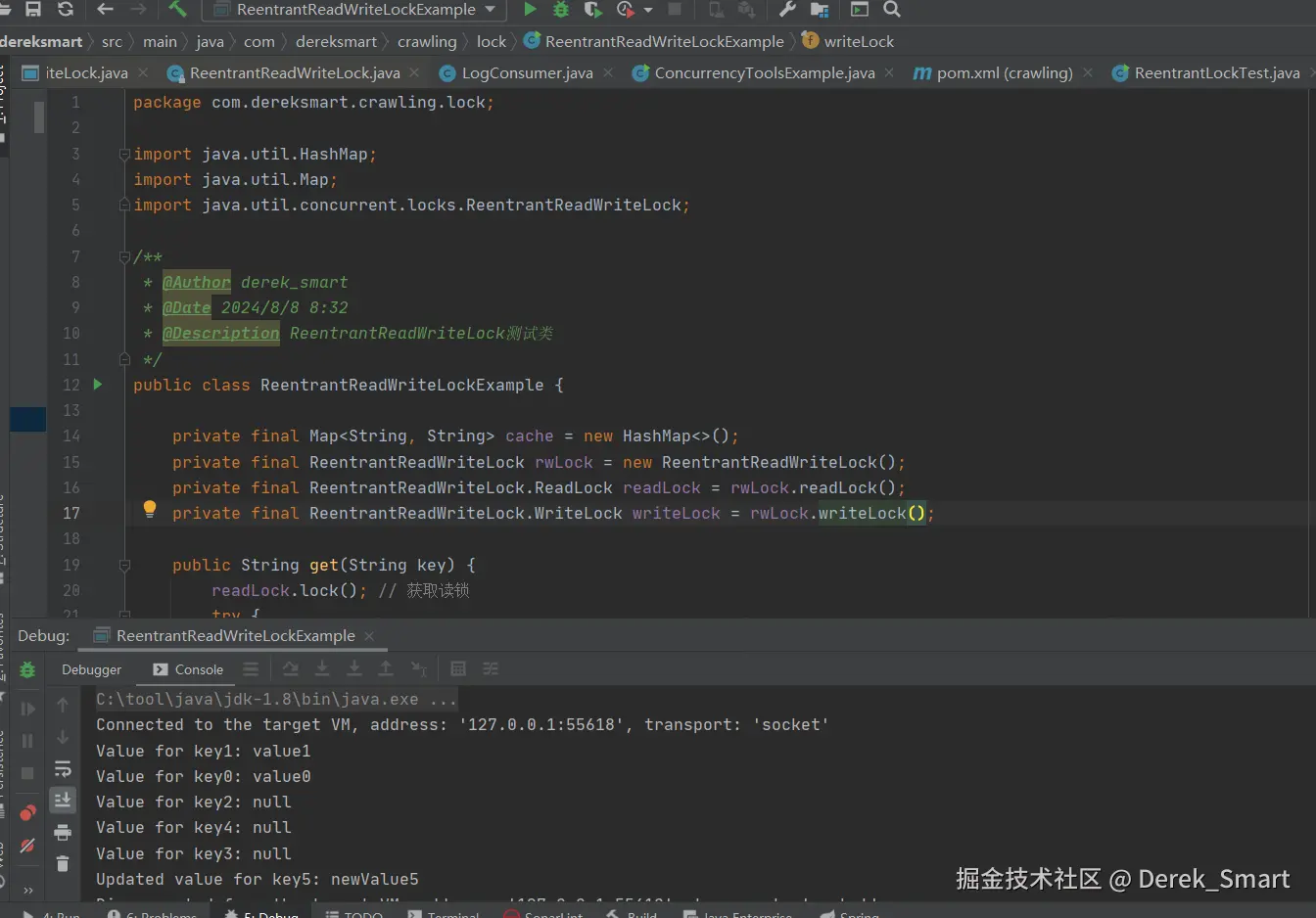The image size is (1316, 918).
Task: Click Step Out up-arrow icon
Action: (x=386, y=669)
